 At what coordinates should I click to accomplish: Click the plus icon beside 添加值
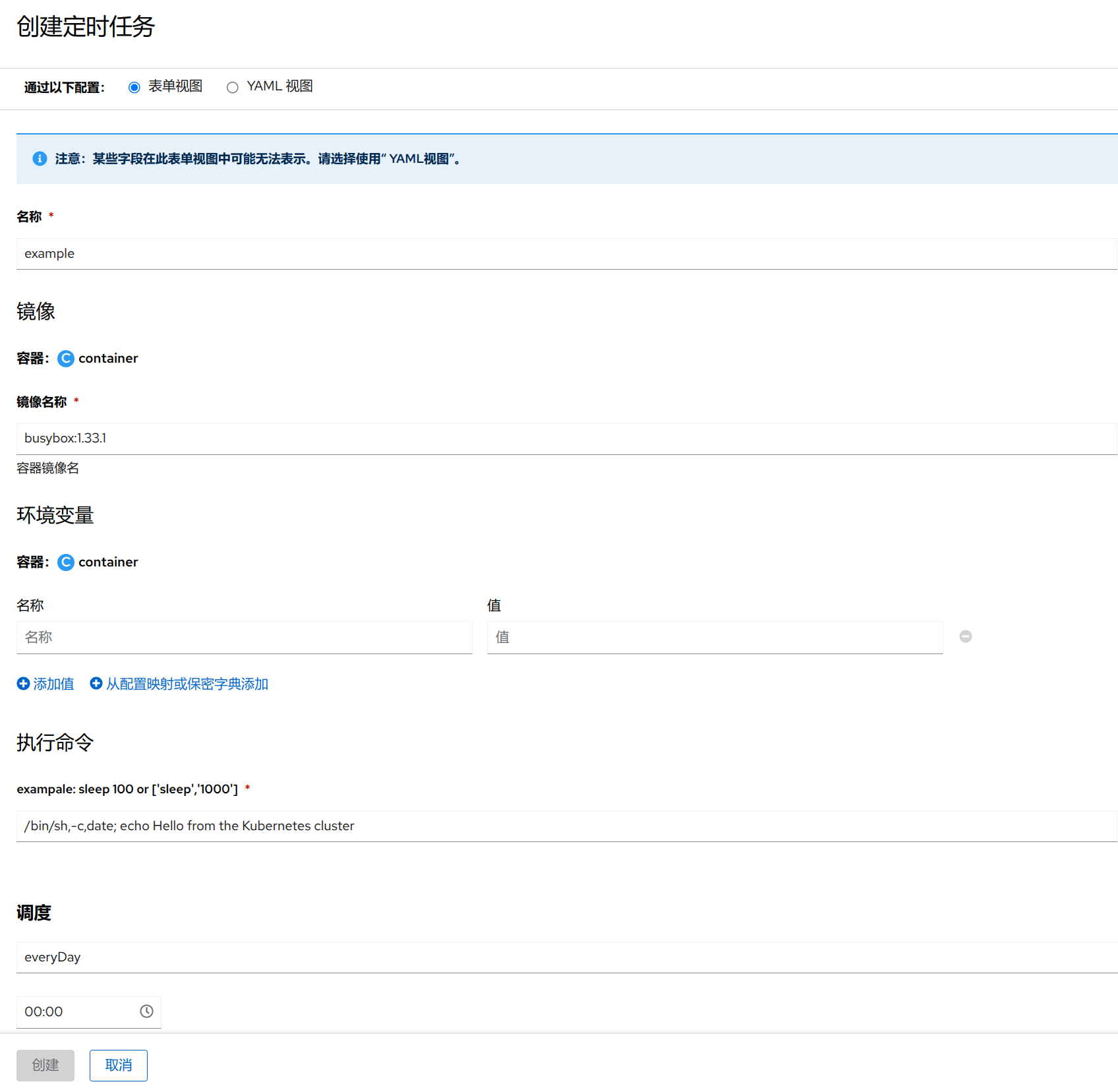pyautogui.click(x=23, y=684)
